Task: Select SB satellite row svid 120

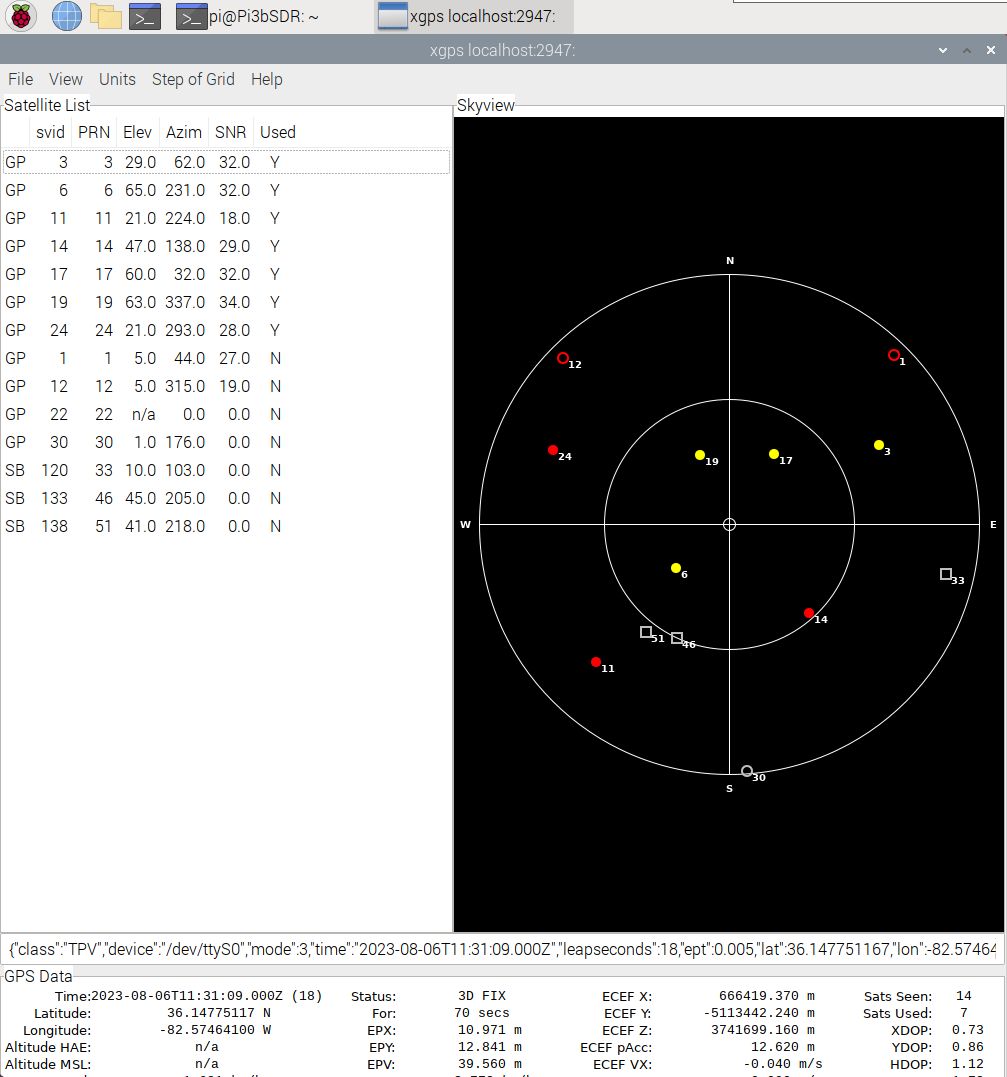Action: pyautogui.click(x=226, y=471)
